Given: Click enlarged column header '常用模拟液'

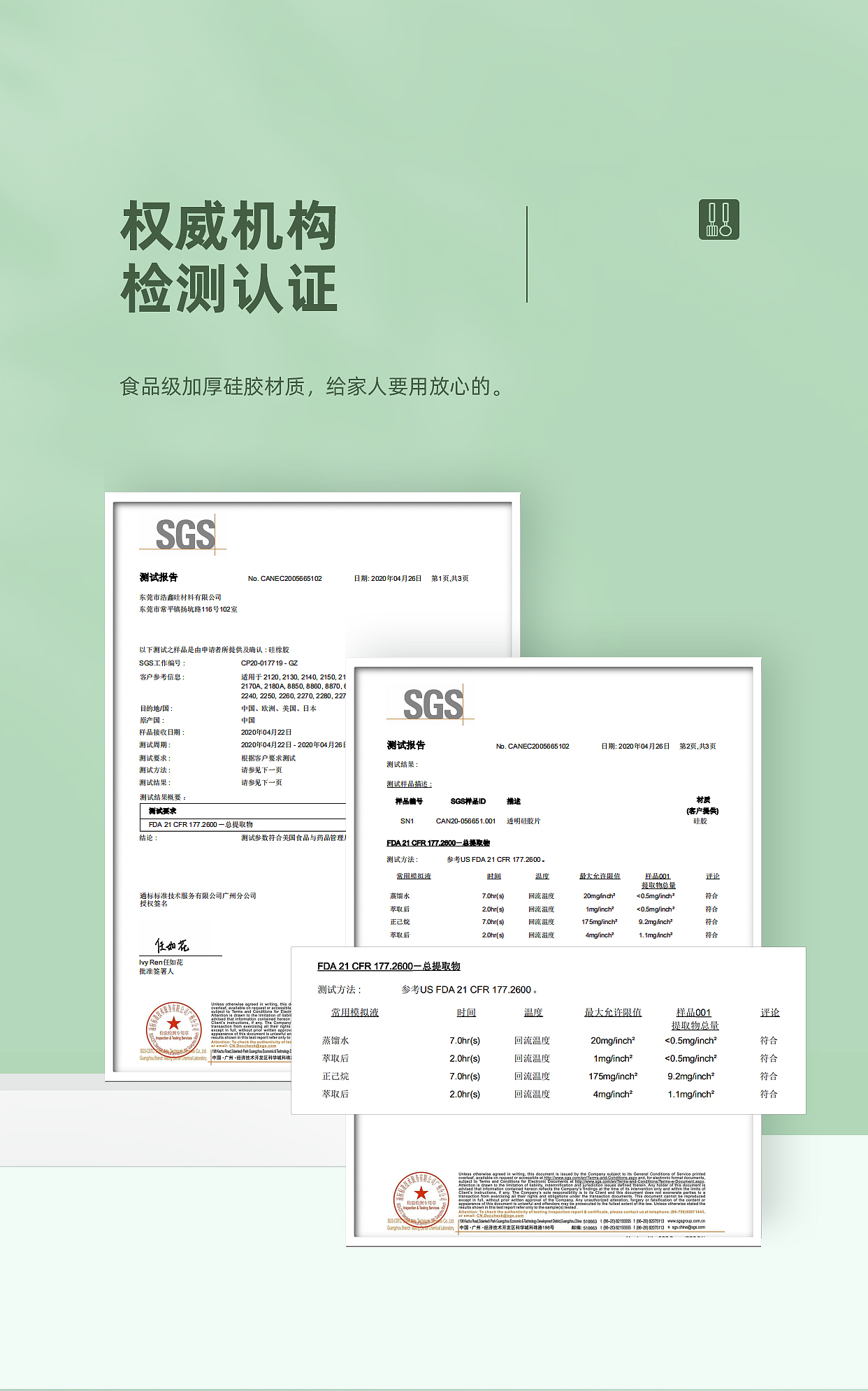Looking at the screenshot, I should click(x=355, y=1013).
